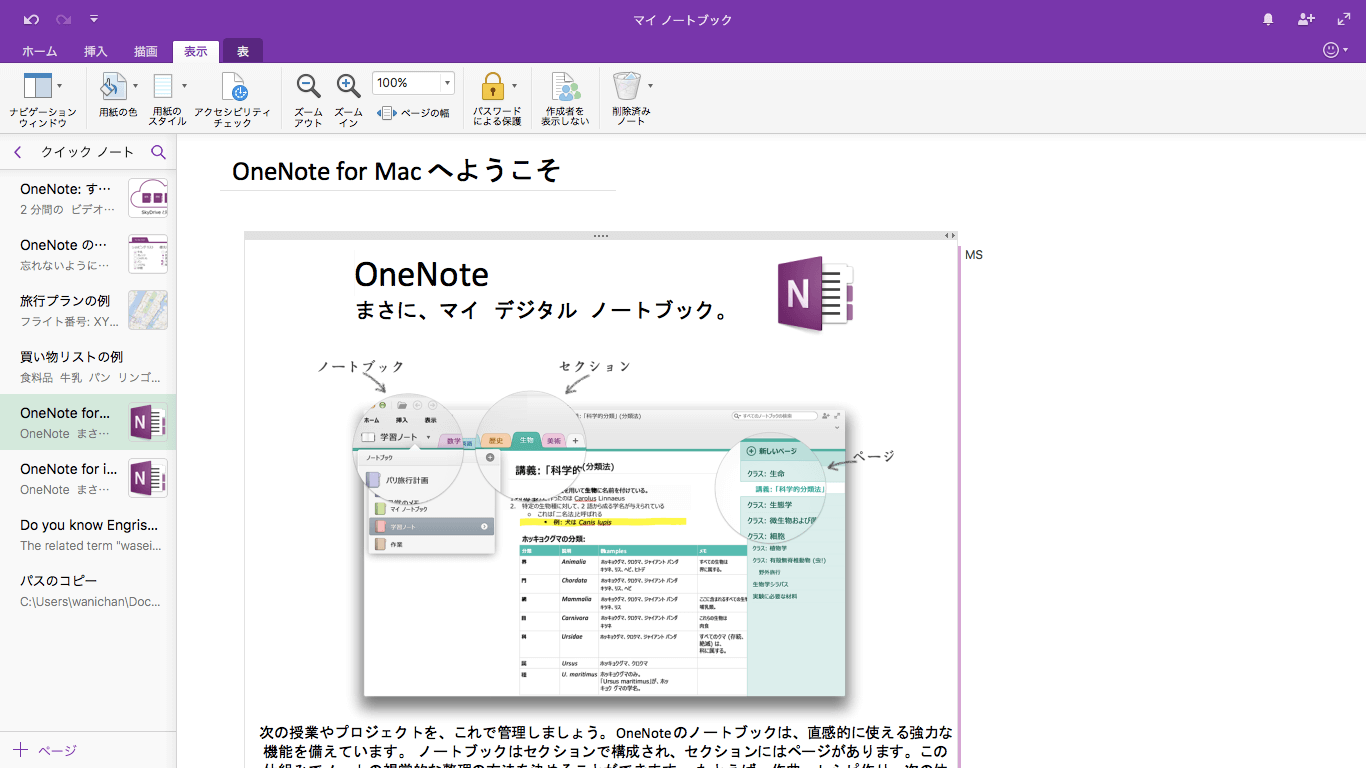Open the notifications bell icon
Image resolution: width=1366 pixels, height=768 pixels.
[x=1268, y=19]
